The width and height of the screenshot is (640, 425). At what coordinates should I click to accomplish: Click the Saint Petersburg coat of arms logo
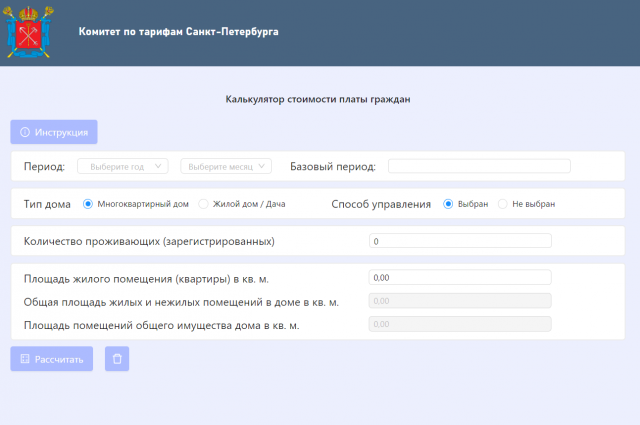tap(29, 32)
